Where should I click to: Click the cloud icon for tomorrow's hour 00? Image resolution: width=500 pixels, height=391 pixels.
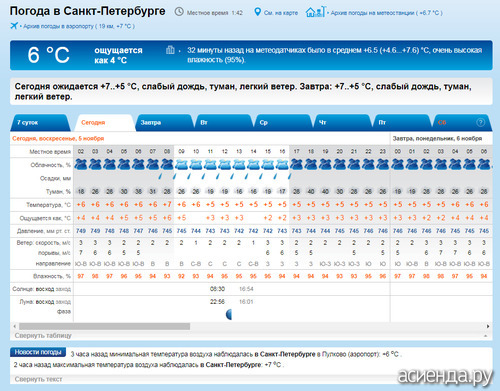pyautogui.click(x=398, y=164)
